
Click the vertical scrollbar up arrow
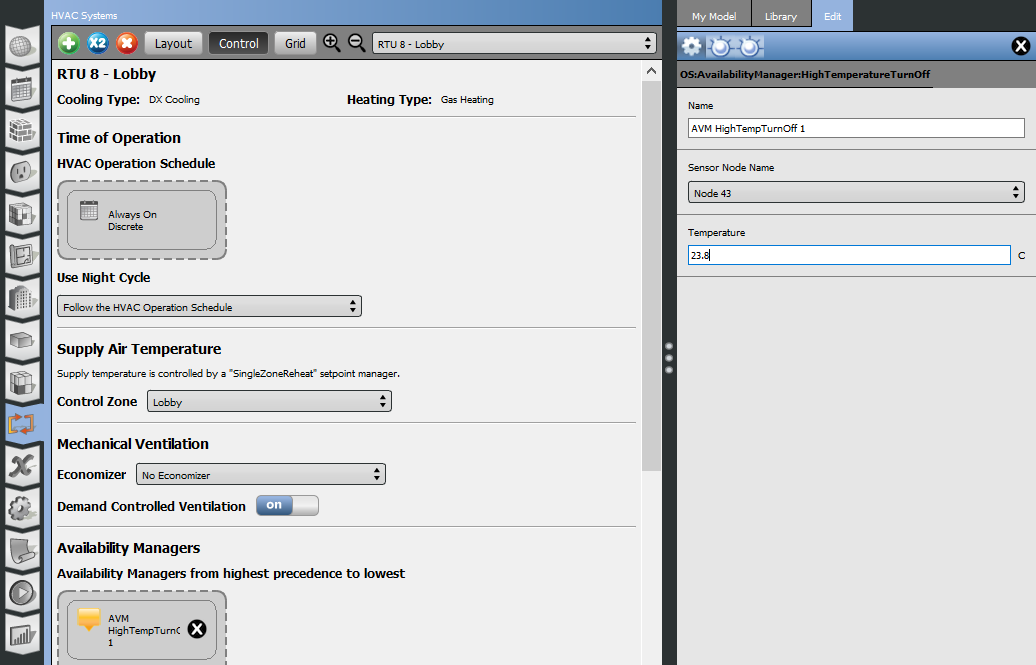(651, 71)
